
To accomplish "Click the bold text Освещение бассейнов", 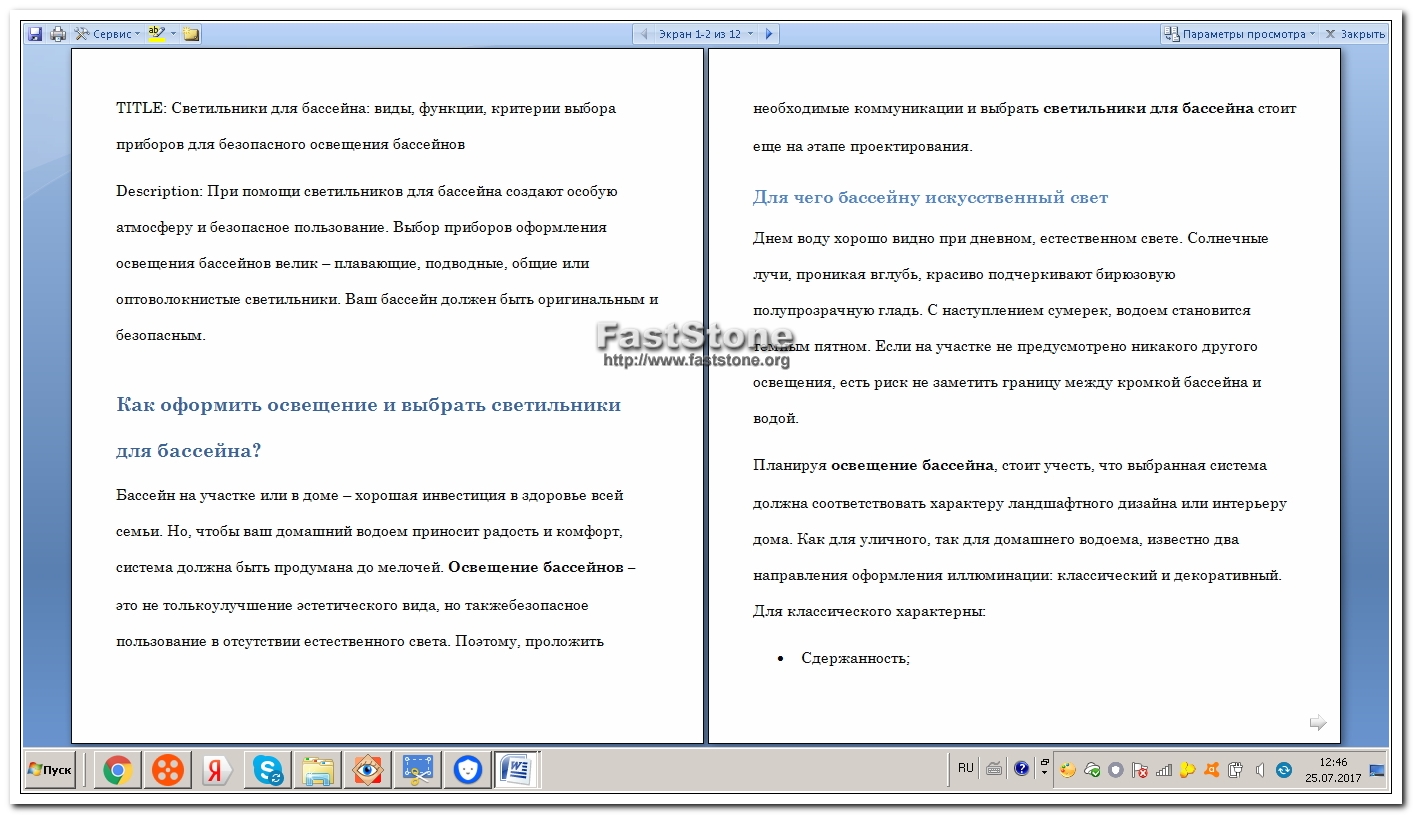I will tap(535, 568).
